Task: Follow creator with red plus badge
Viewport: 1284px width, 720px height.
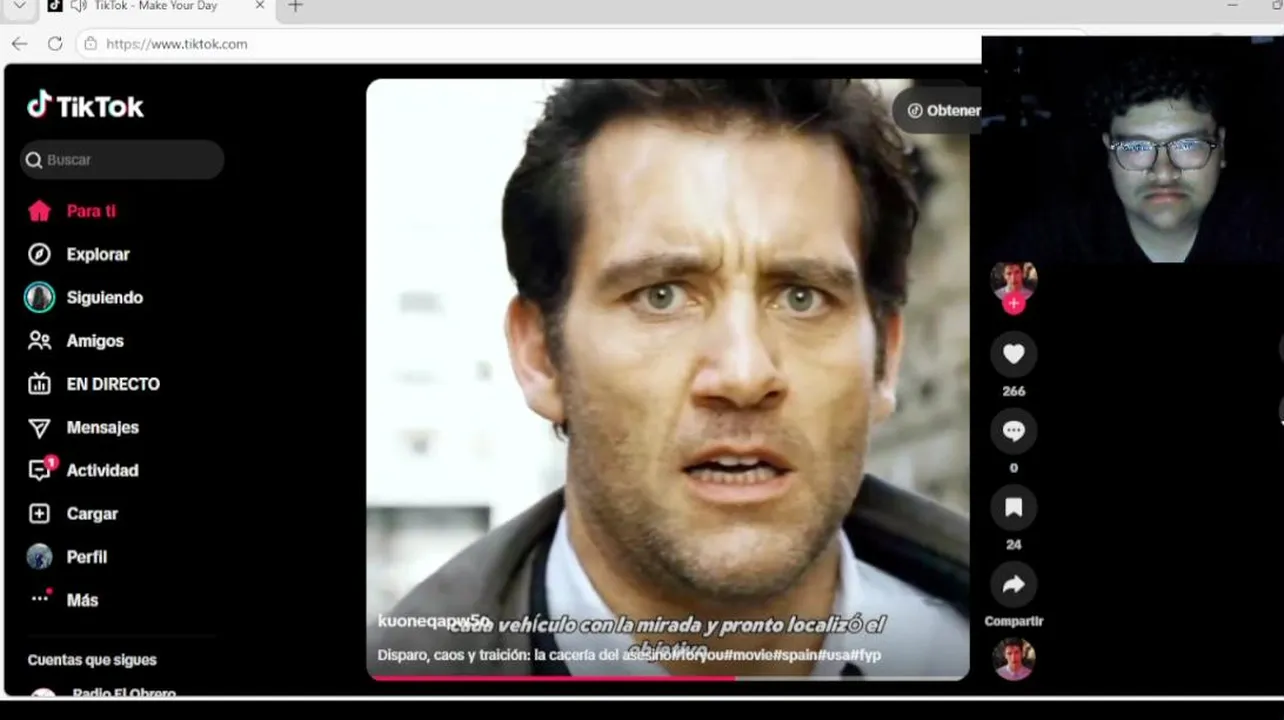Action: click(x=1013, y=304)
